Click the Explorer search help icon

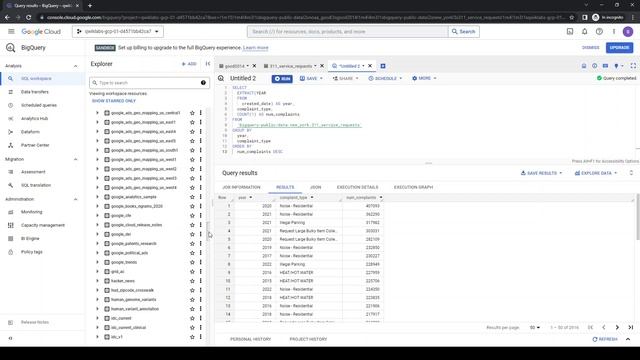click(203, 83)
